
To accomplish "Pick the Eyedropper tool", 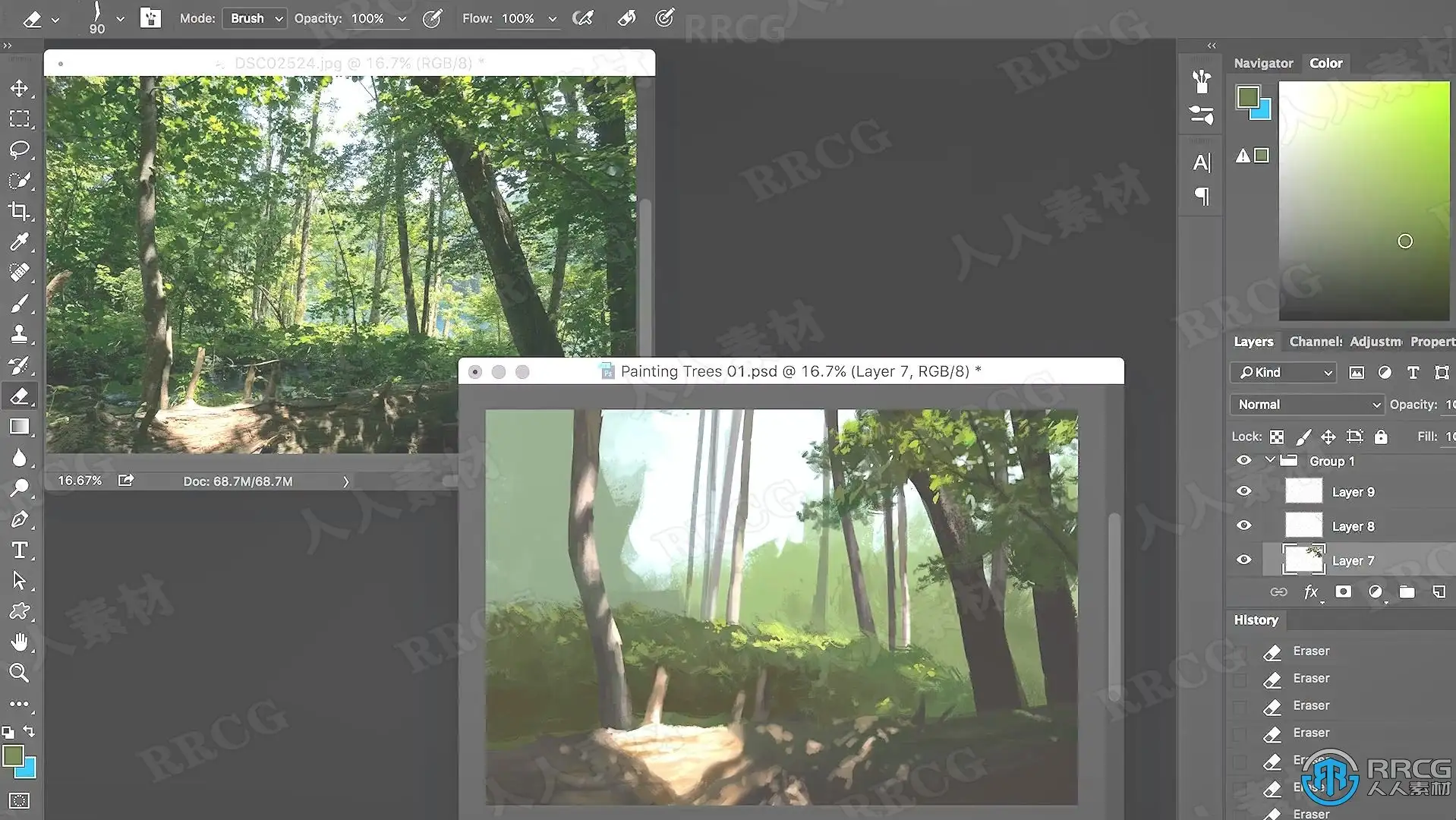I will [19, 241].
